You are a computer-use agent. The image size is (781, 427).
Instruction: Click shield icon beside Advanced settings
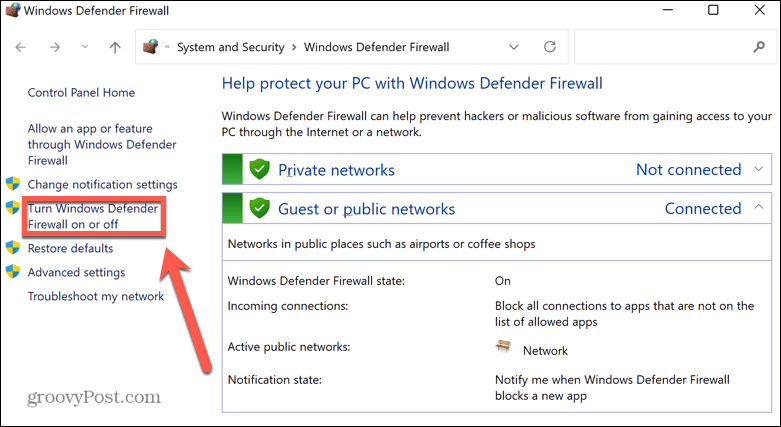coord(13,272)
